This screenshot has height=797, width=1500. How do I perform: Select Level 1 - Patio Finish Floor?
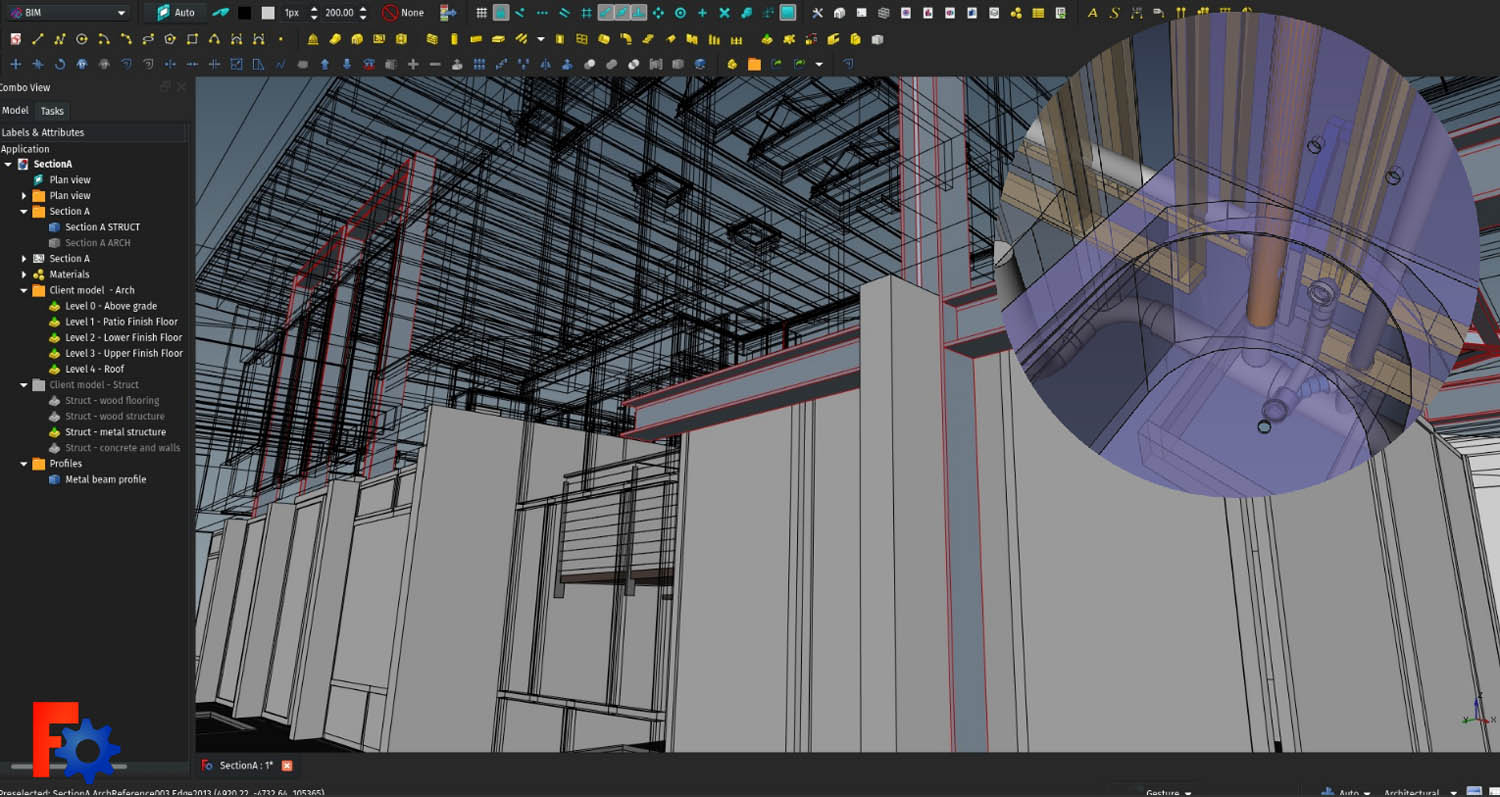[121, 322]
